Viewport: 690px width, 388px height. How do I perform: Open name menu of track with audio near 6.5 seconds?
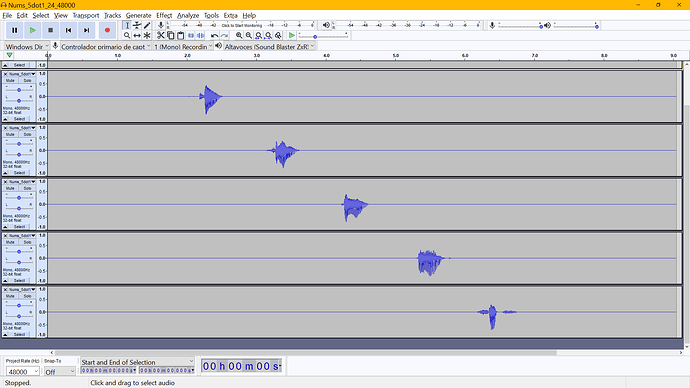point(22,289)
